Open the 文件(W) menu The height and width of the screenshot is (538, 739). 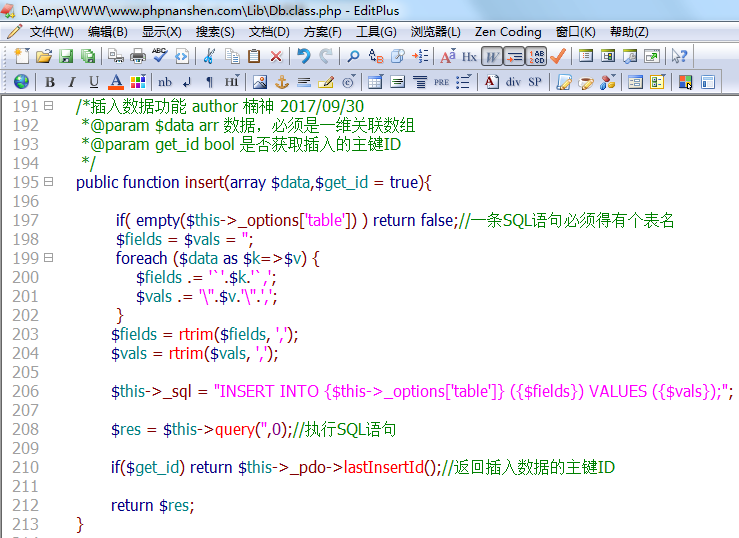point(51,32)
